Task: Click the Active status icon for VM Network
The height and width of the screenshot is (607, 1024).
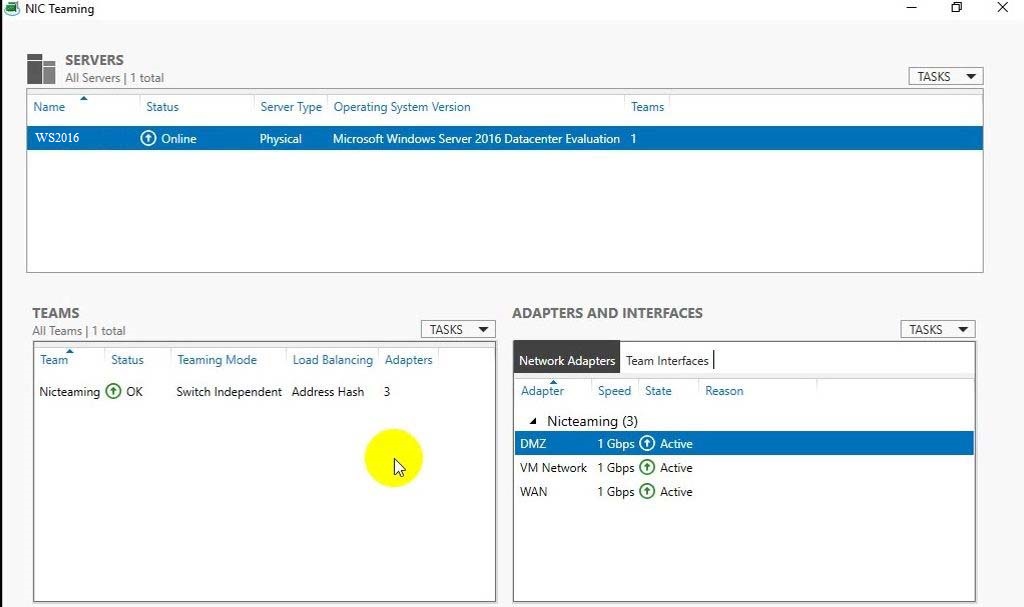Action: [x=647, y=468]
